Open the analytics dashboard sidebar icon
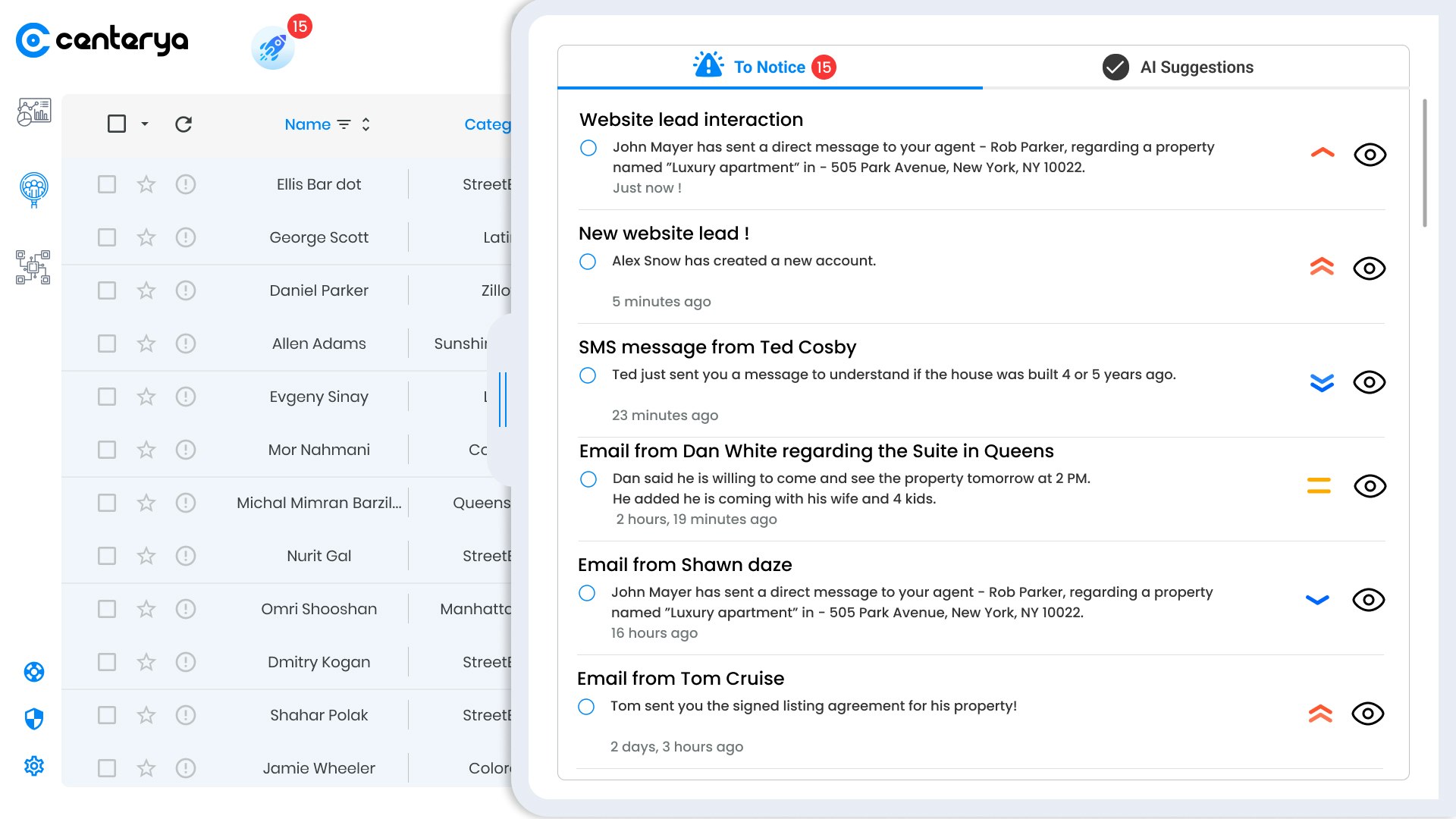This screenshot has width=1456, height=819. click(x=34, y=112)
